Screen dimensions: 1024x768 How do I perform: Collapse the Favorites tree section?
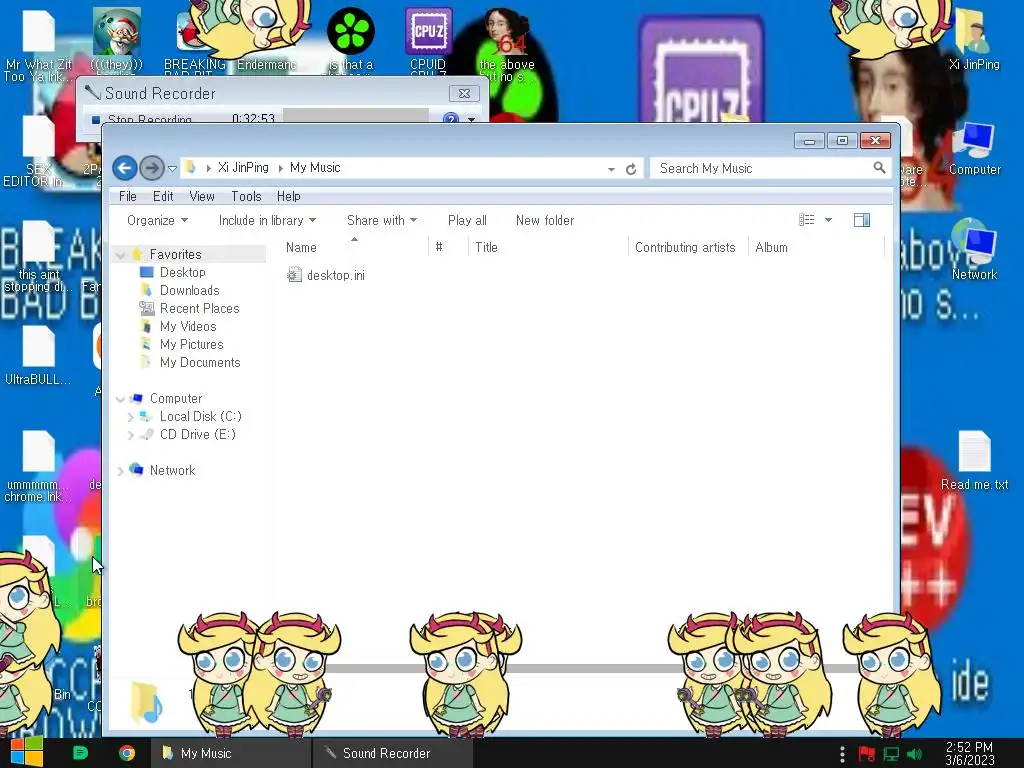coord(121,255)
